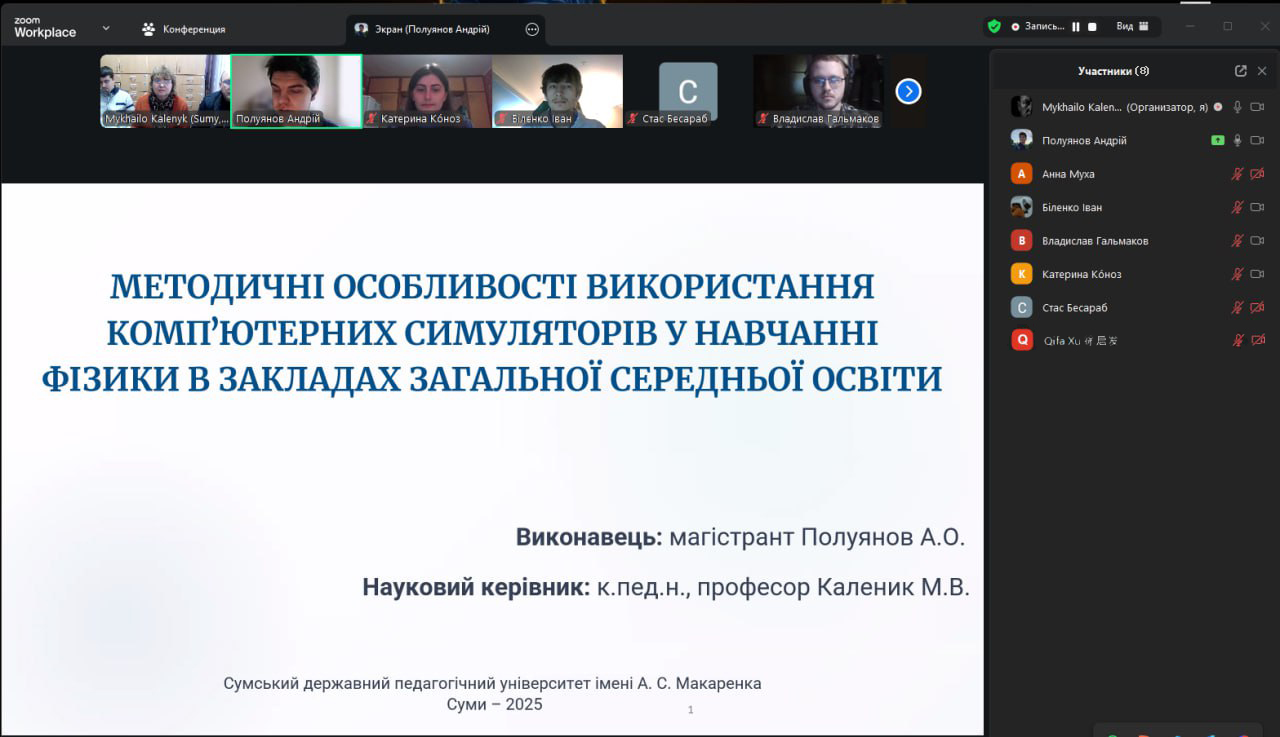Open the Вид layout menu
This screenshot has height=737, width=1280.
point(1133,27)
